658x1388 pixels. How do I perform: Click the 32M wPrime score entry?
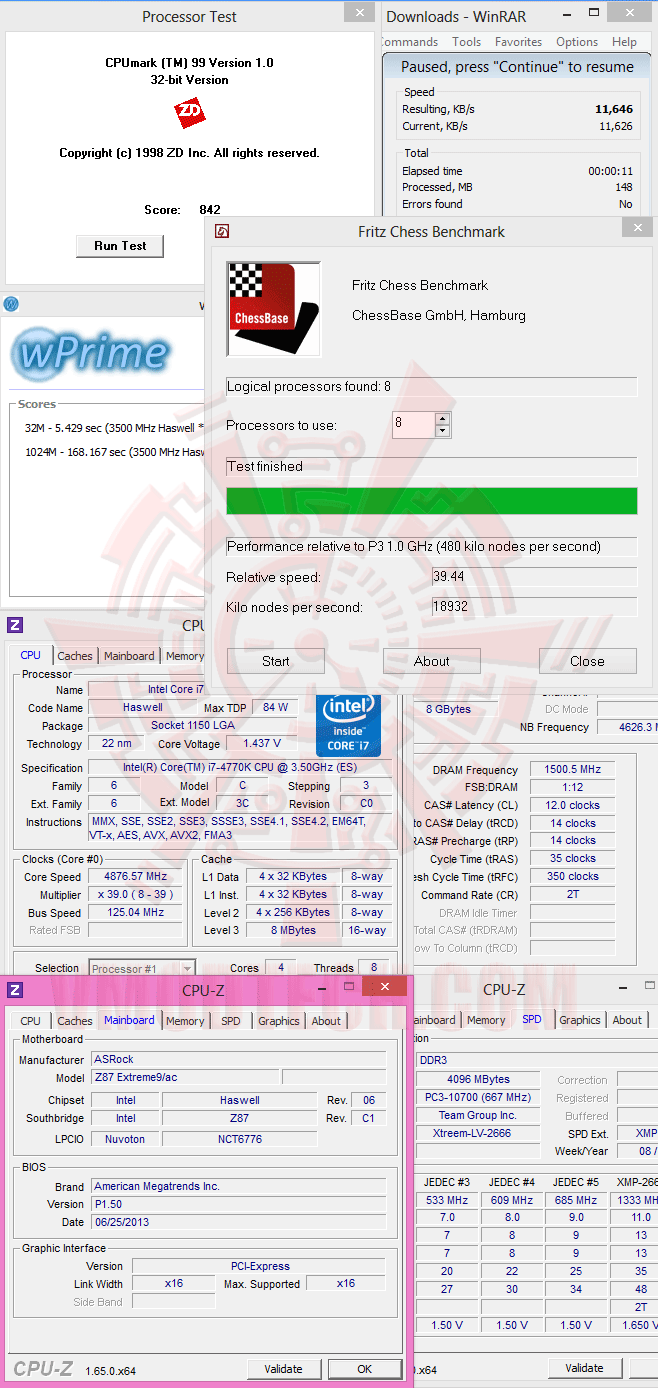[x=115, y=427]
